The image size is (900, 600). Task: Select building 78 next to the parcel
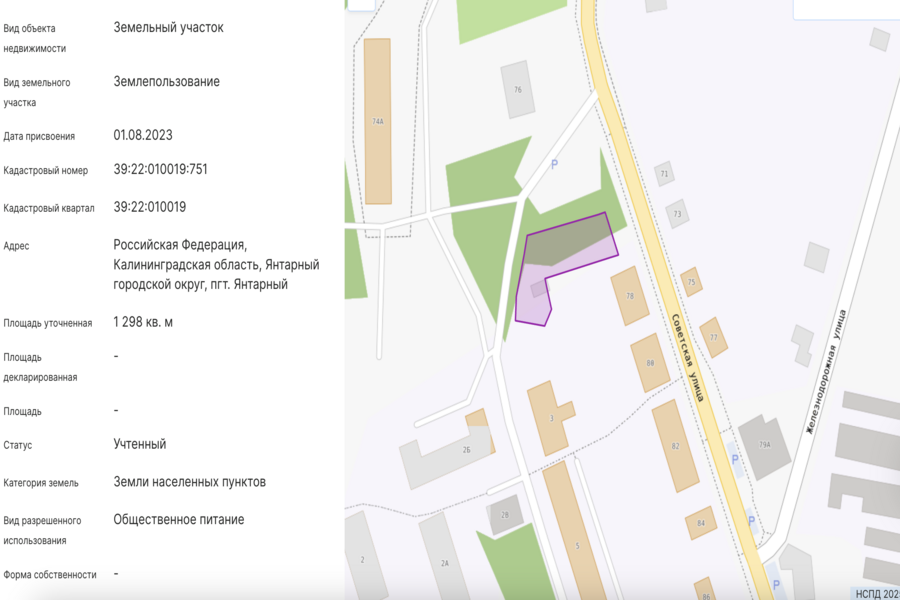(630, 296)
